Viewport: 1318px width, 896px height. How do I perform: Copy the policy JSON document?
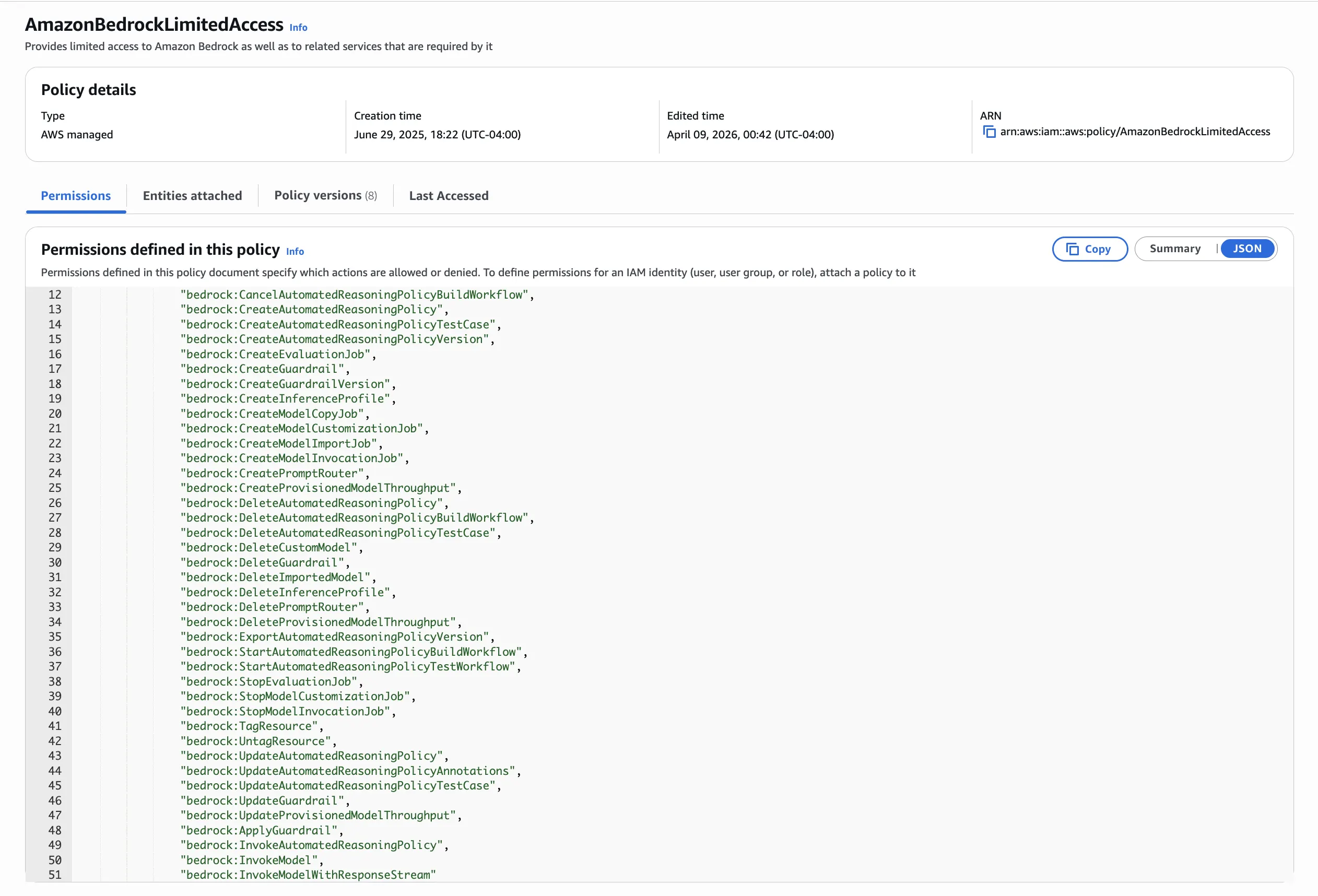coord(1089,249)
